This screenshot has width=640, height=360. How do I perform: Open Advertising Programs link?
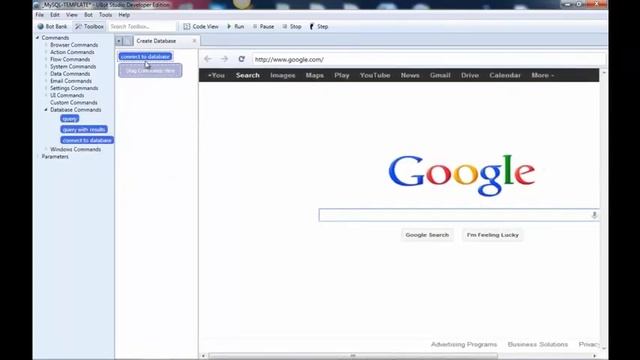coord(464,344)
